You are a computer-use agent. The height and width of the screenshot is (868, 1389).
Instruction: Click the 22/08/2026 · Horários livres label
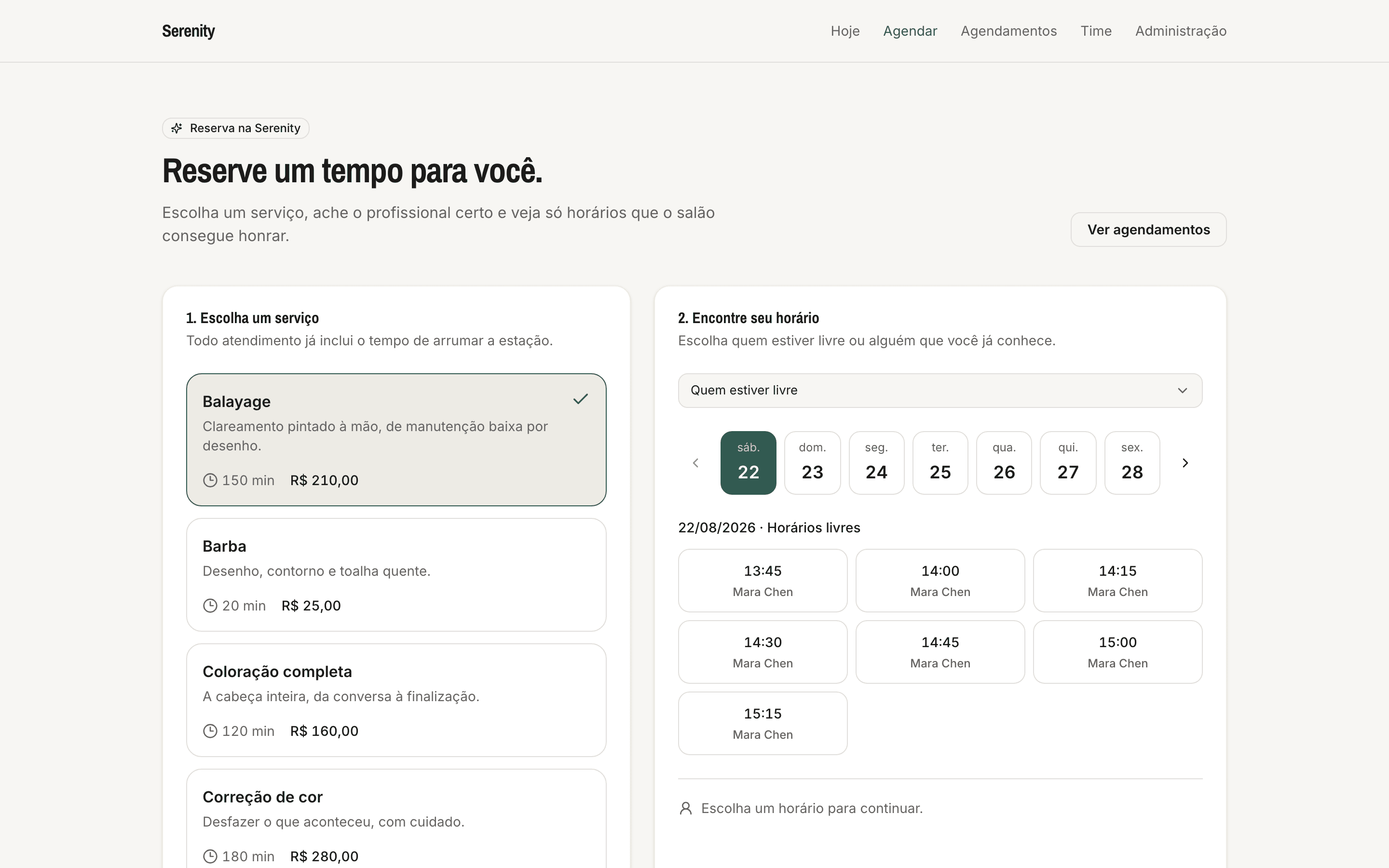coord(769,528)
